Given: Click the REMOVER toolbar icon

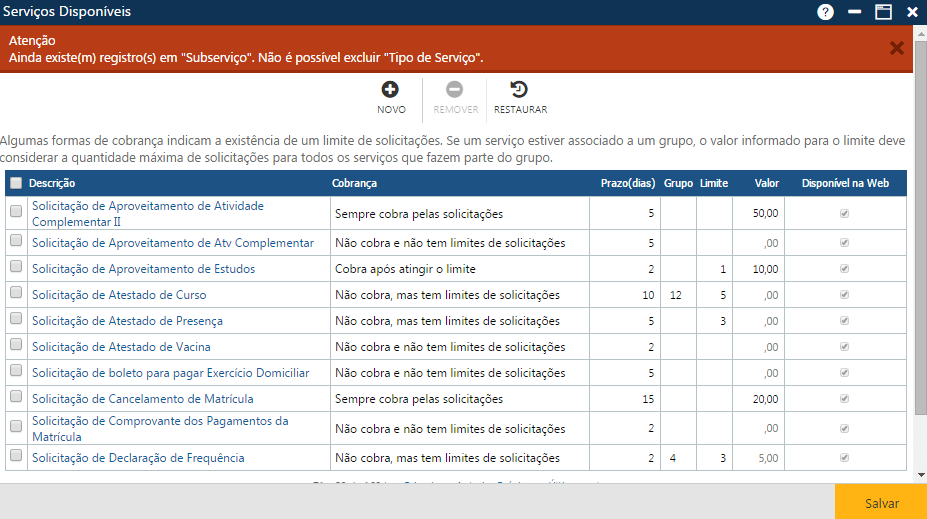Looking at the screenshot, I should (x=455, y=90).
